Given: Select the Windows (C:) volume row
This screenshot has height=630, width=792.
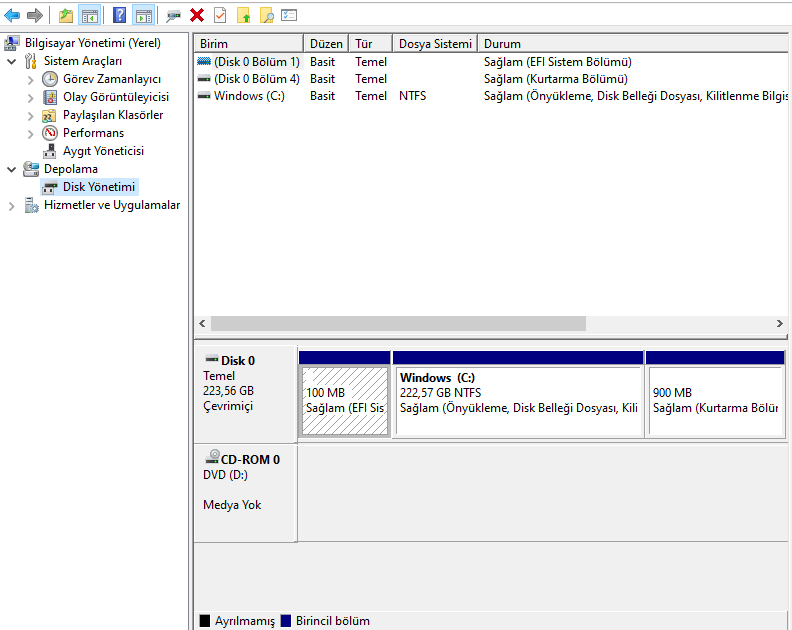Looking at the screenshot, I should point(491,96).
